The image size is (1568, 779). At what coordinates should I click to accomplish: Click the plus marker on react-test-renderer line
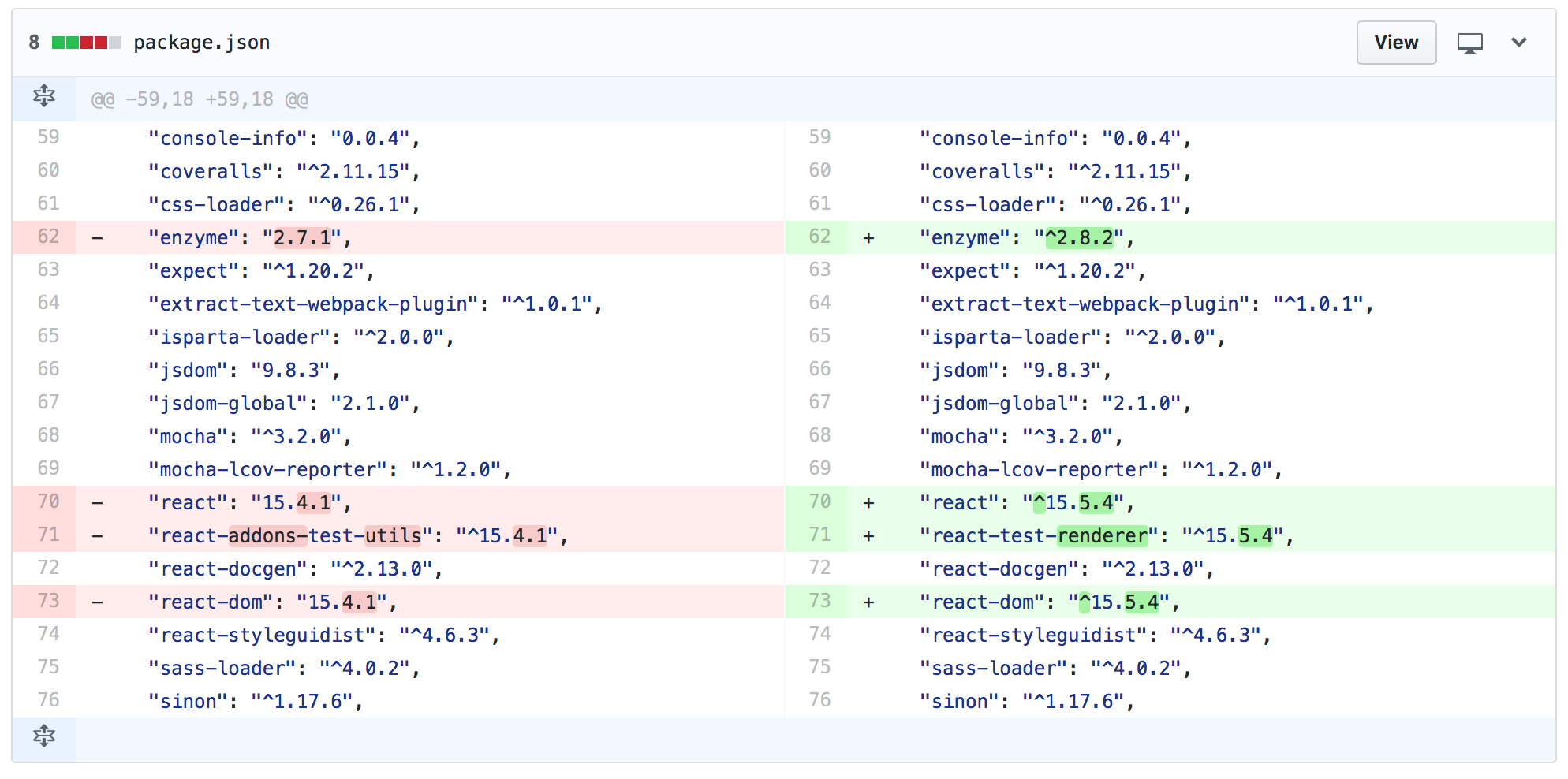[x=868, y=536]
